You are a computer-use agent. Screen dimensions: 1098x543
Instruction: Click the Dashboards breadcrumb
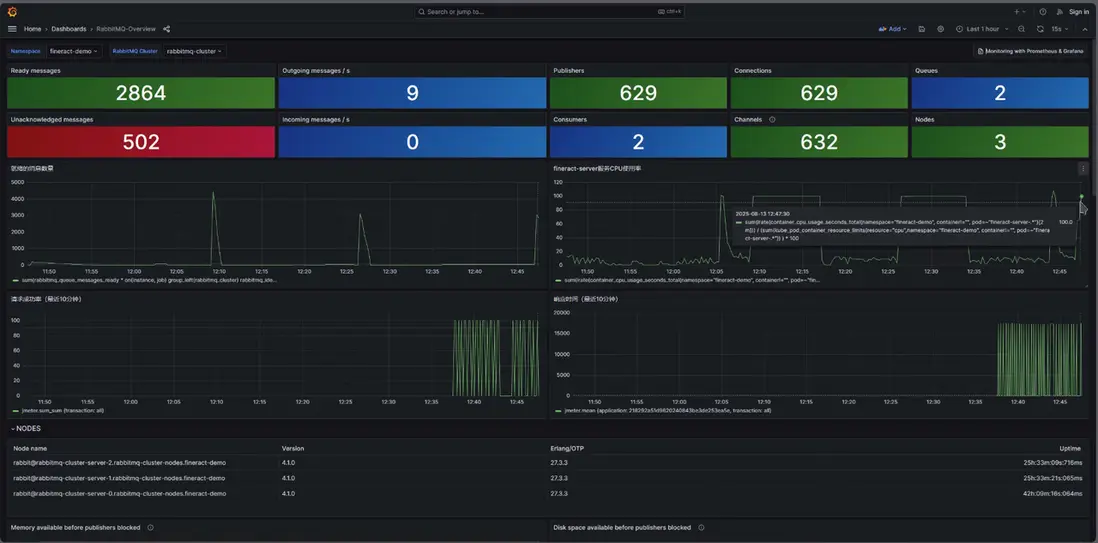click(69, 29)
